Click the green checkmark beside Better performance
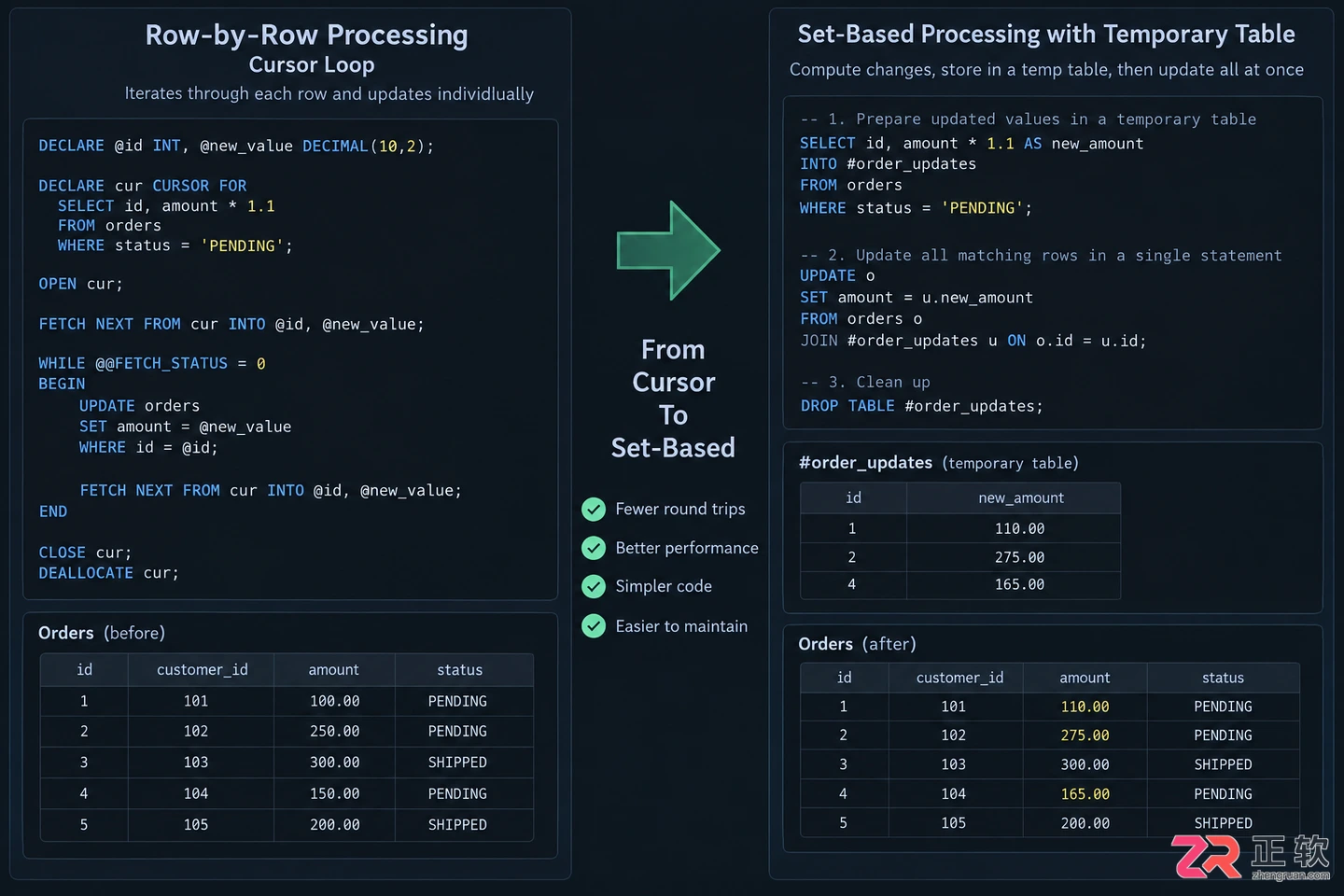This screenshot has height=896, width=1344. 594,548
